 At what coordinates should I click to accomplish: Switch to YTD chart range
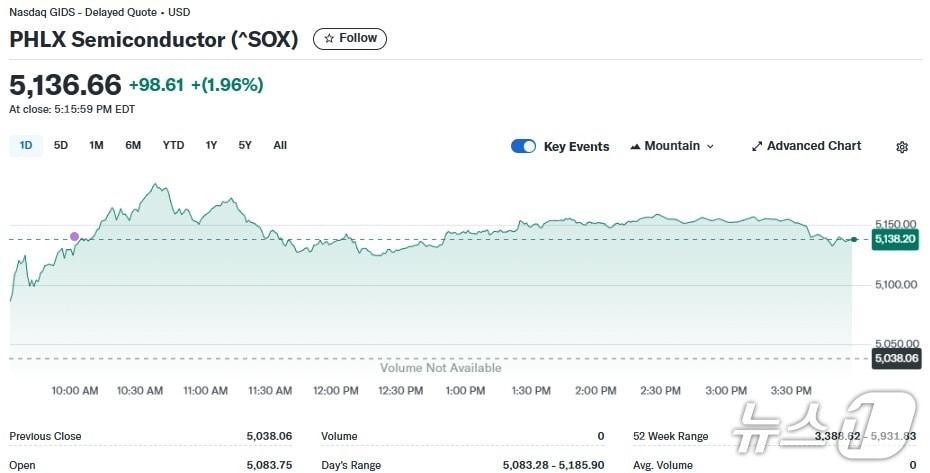click(173, 145)
